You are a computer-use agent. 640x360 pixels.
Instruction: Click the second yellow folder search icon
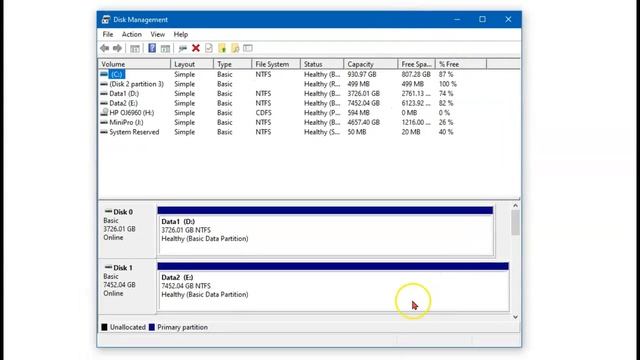click(x=235, y=48)
